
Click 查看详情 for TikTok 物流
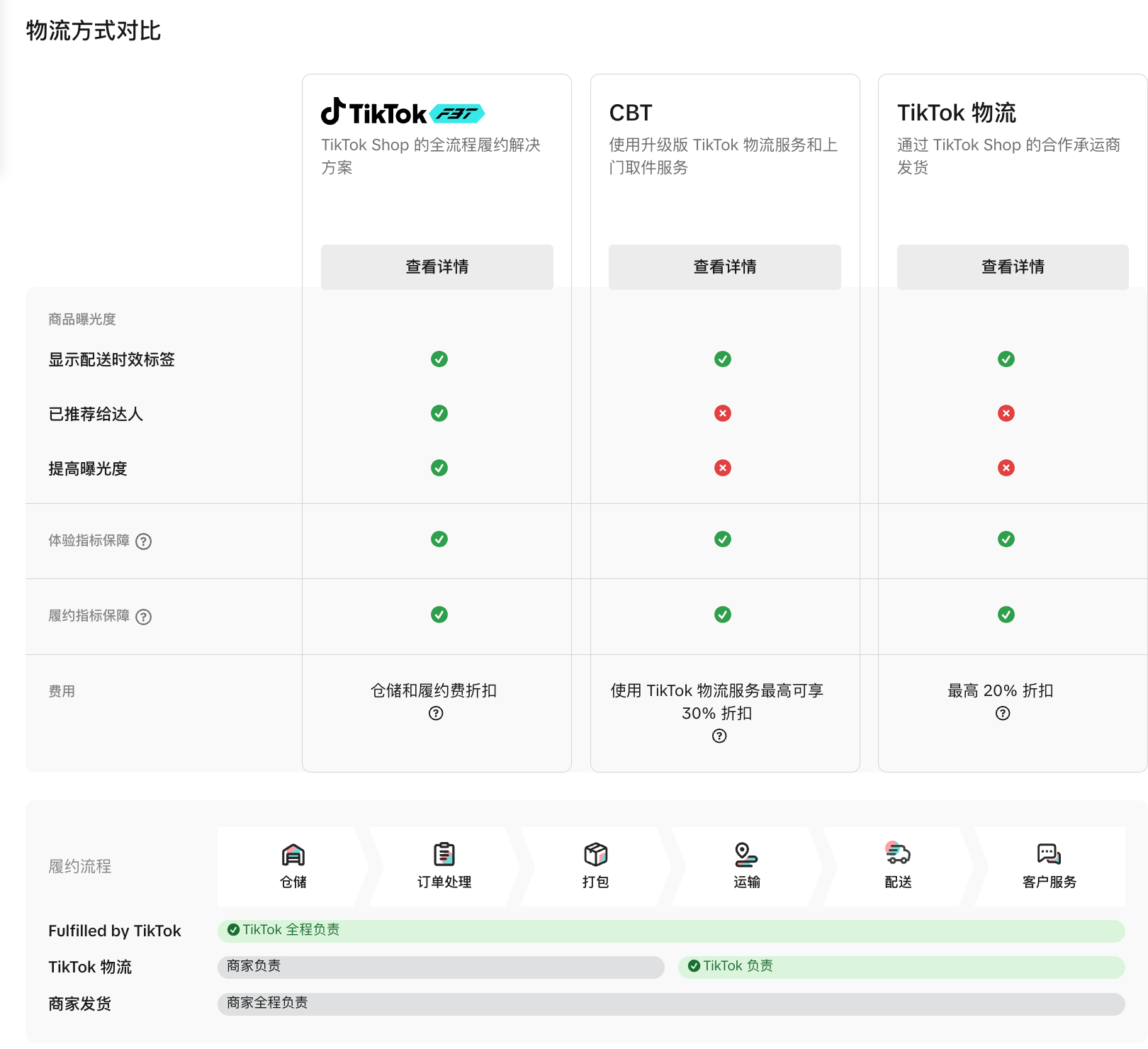1012,267
